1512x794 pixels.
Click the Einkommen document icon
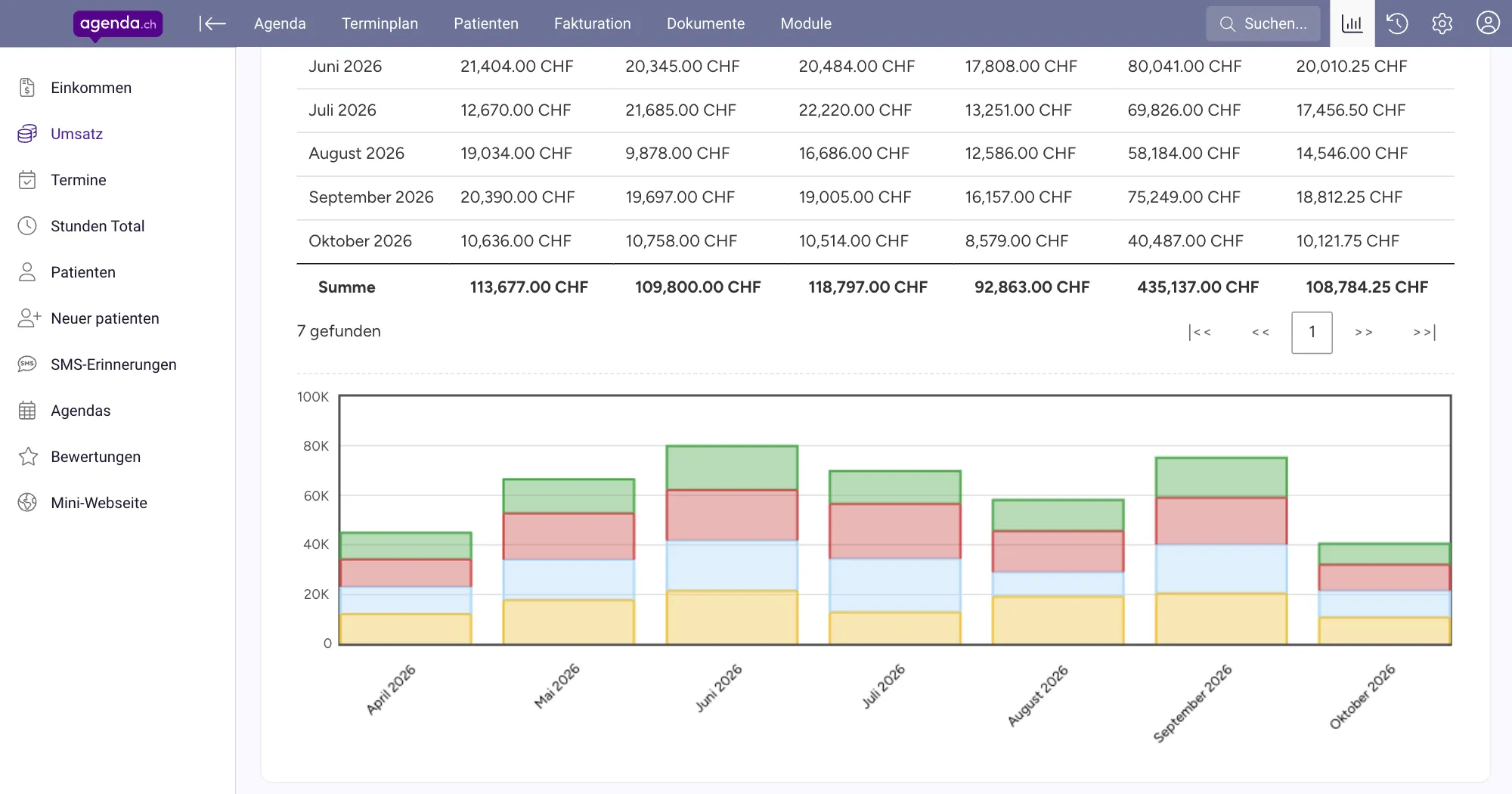coord(27,88)
